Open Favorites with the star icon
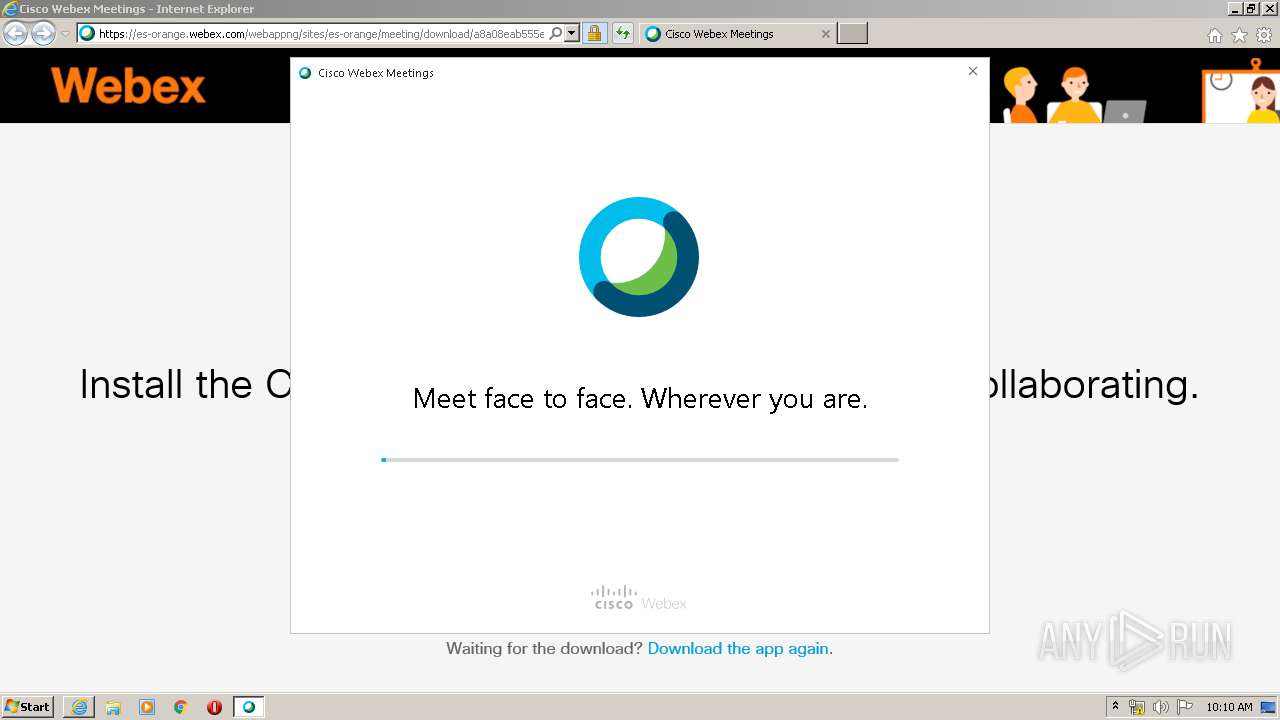 (x=1239, y=35)
